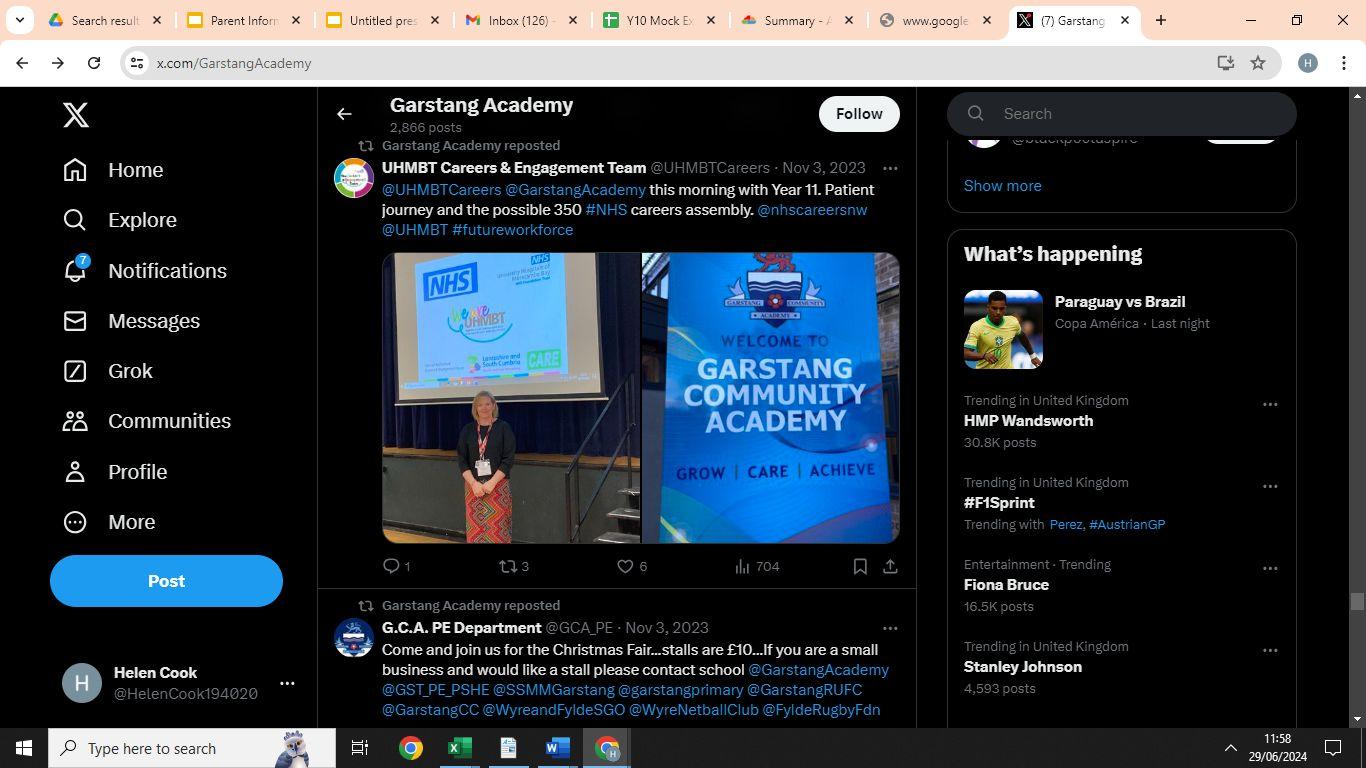
Task: Click the install app icon in address bar
Action: [1226, 63]
